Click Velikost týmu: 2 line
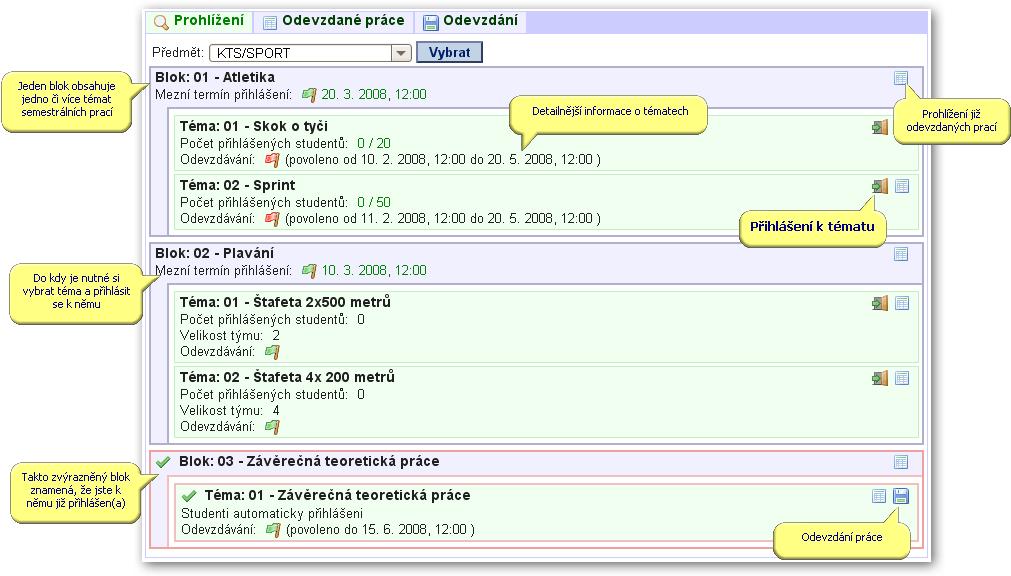 pos(230,335)
